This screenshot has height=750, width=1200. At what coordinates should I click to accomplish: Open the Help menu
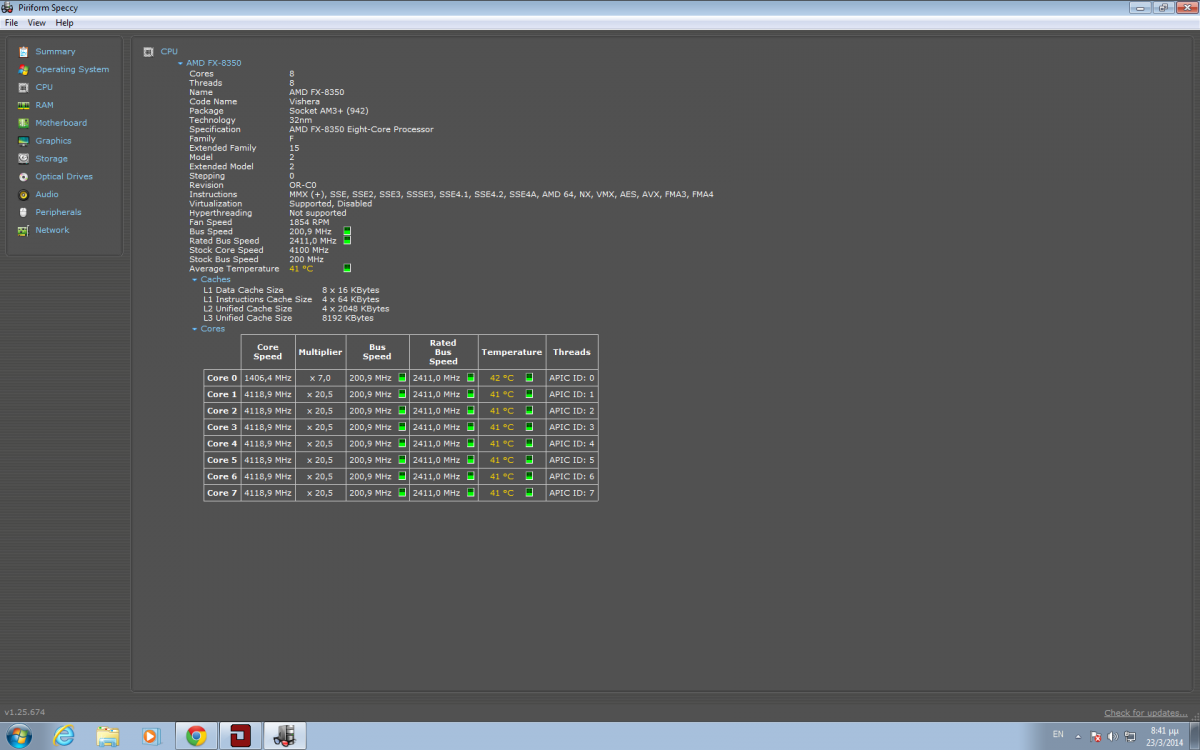[x=65, y=22]
